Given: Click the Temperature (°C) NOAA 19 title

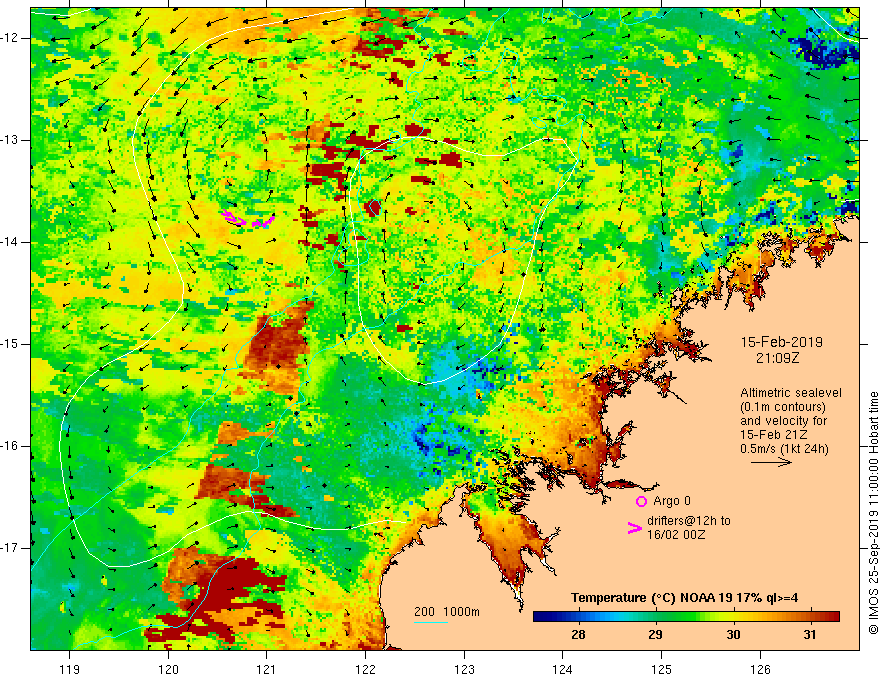Looking at the screenshot, I should point(684,598).
